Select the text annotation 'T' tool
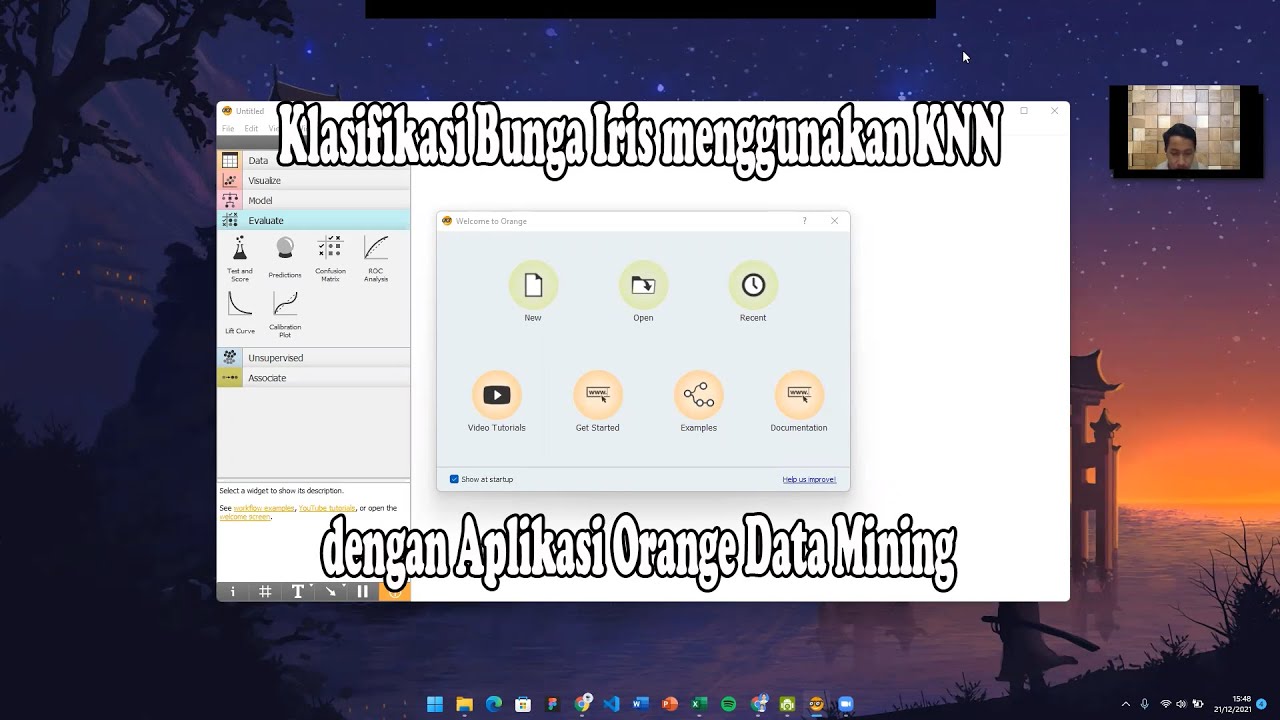This screenshot has width=1280, height=720. 298,591
